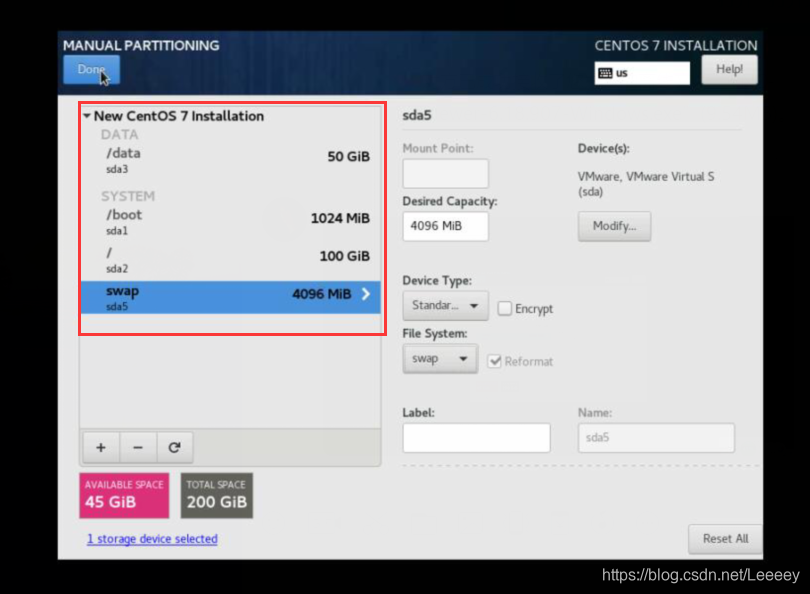Select the swap sda5 partition row
Screen dimensions: 810x594
[x=230, y=298]
